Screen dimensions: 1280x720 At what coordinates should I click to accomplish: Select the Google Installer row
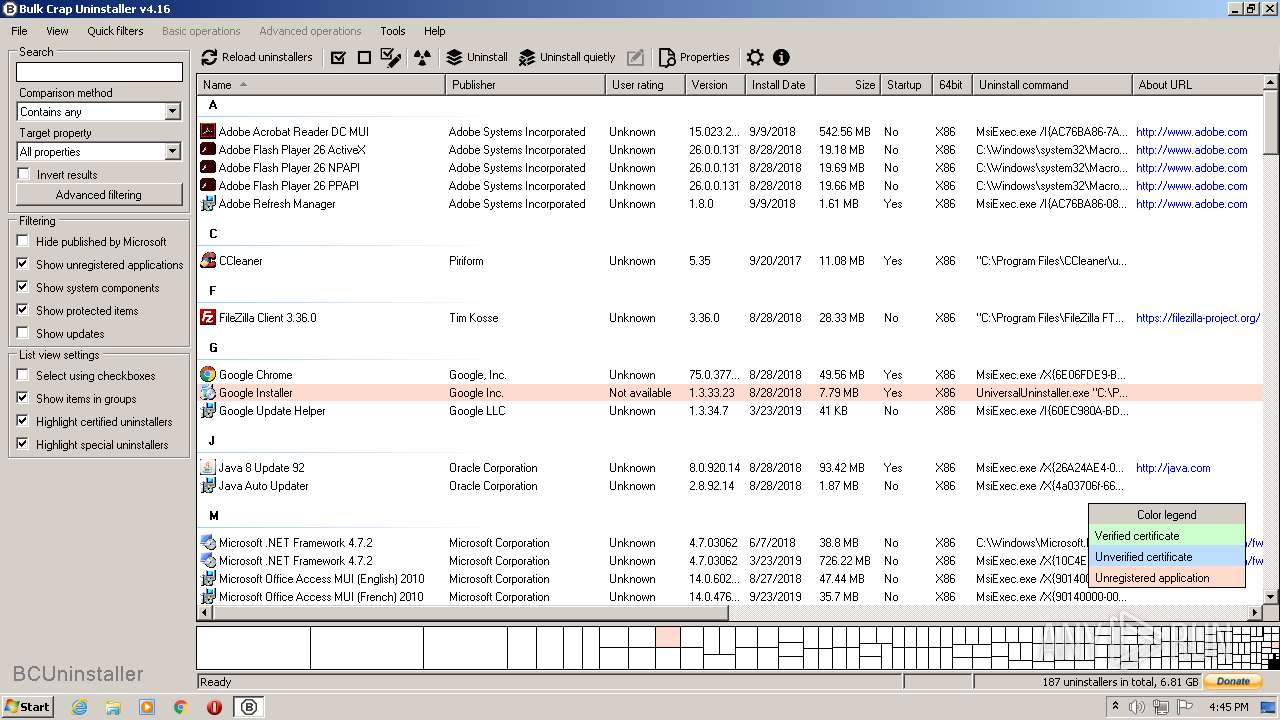point(730,393)
